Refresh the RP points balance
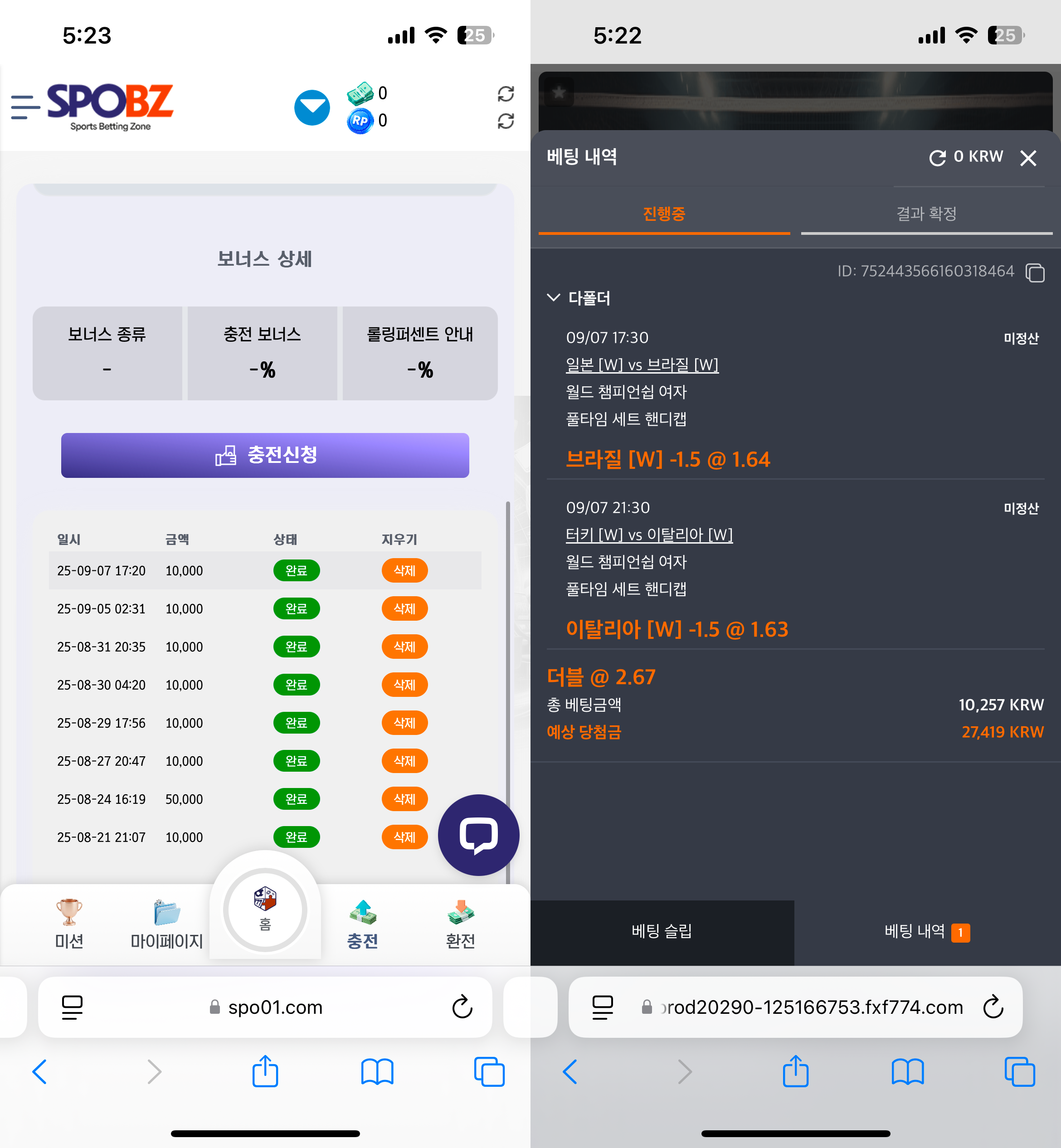Screen dimensions: 1061x1148 (x=505, y=121)
